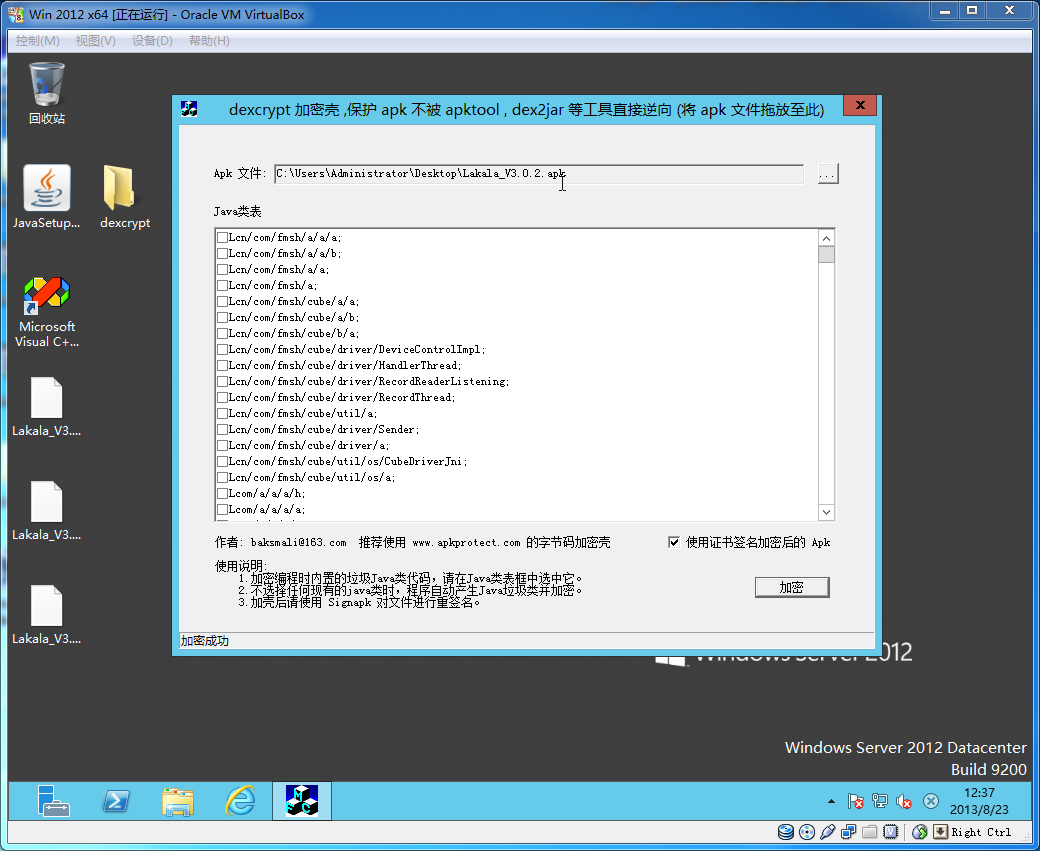Click the VirtualBox shared folders status icon
1040x851 pixels.
coord(870,832)
